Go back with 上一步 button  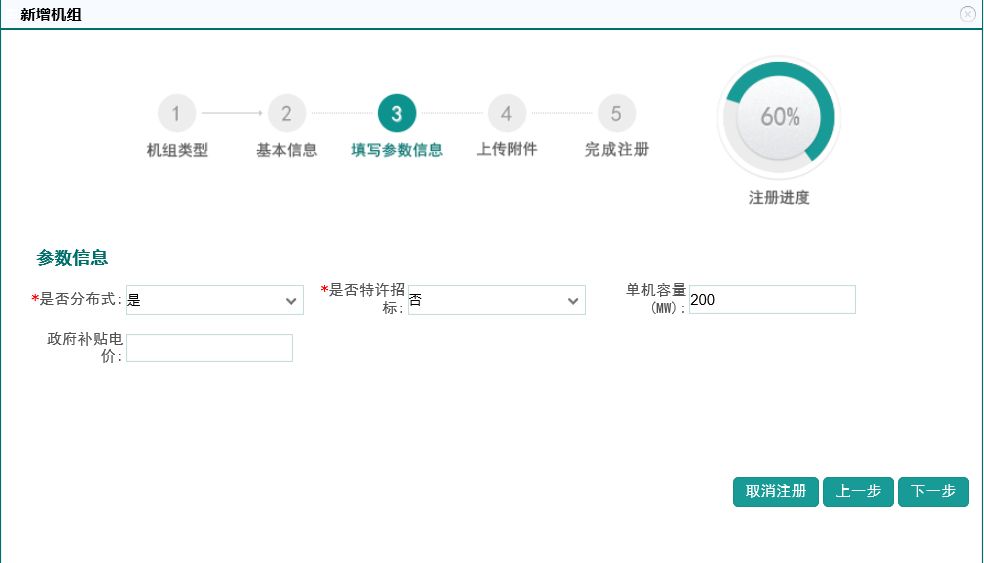(858, 492)
